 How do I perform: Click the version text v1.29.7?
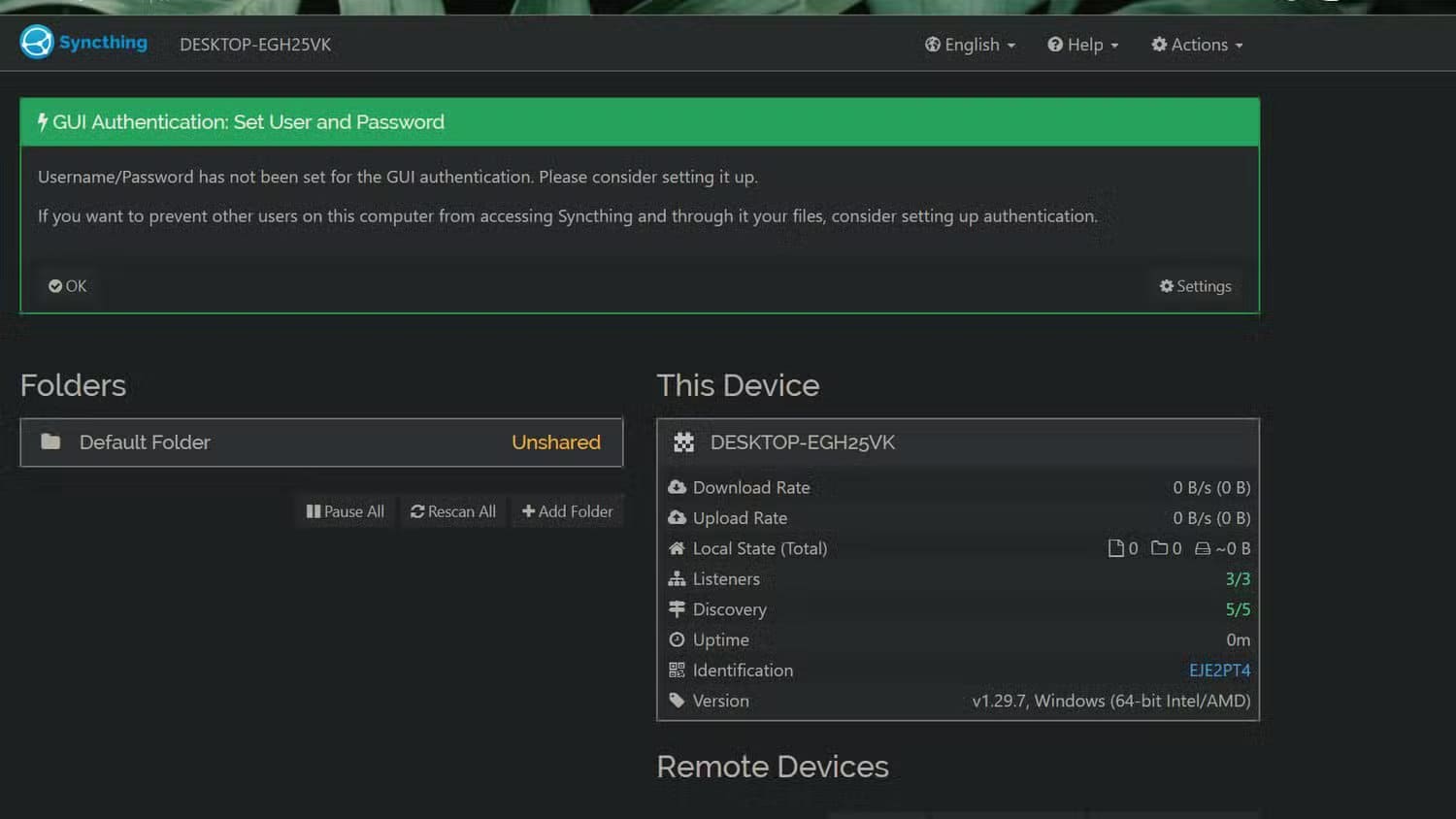point(1111,701)
